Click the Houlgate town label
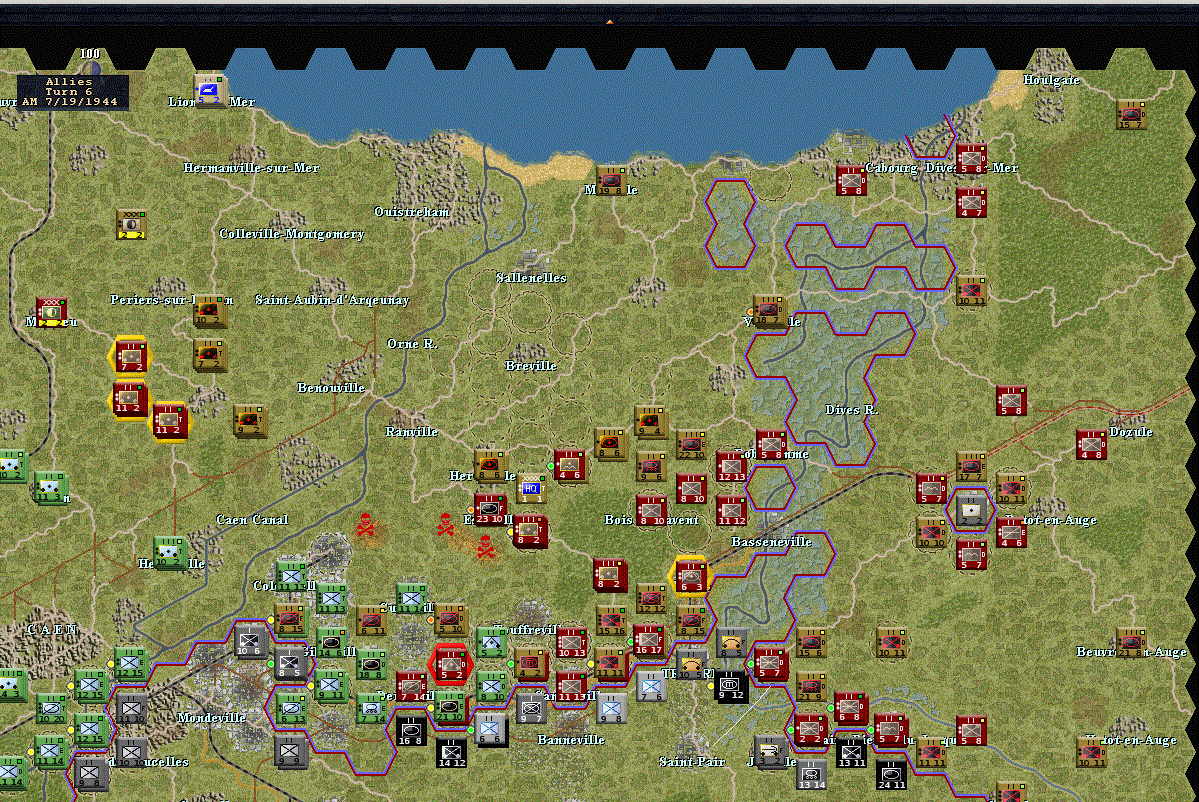 [x=1051, y=80]
